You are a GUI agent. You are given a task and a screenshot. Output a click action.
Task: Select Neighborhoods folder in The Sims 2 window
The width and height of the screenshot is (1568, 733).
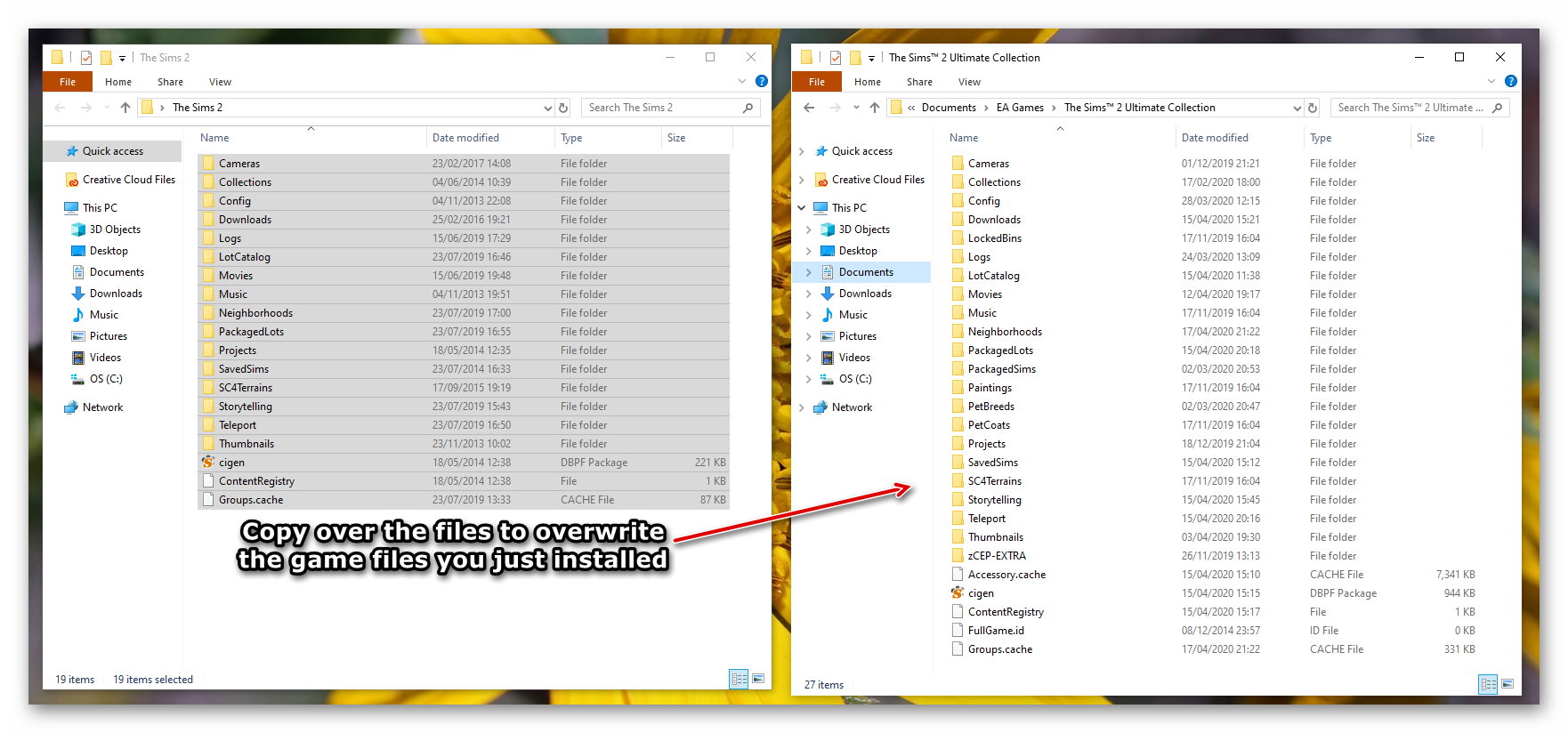pos(464,313)
